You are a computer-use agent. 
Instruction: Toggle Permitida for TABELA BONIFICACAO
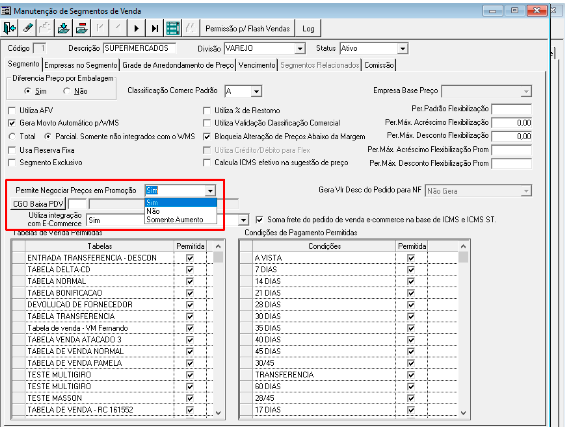coord(190,293)
